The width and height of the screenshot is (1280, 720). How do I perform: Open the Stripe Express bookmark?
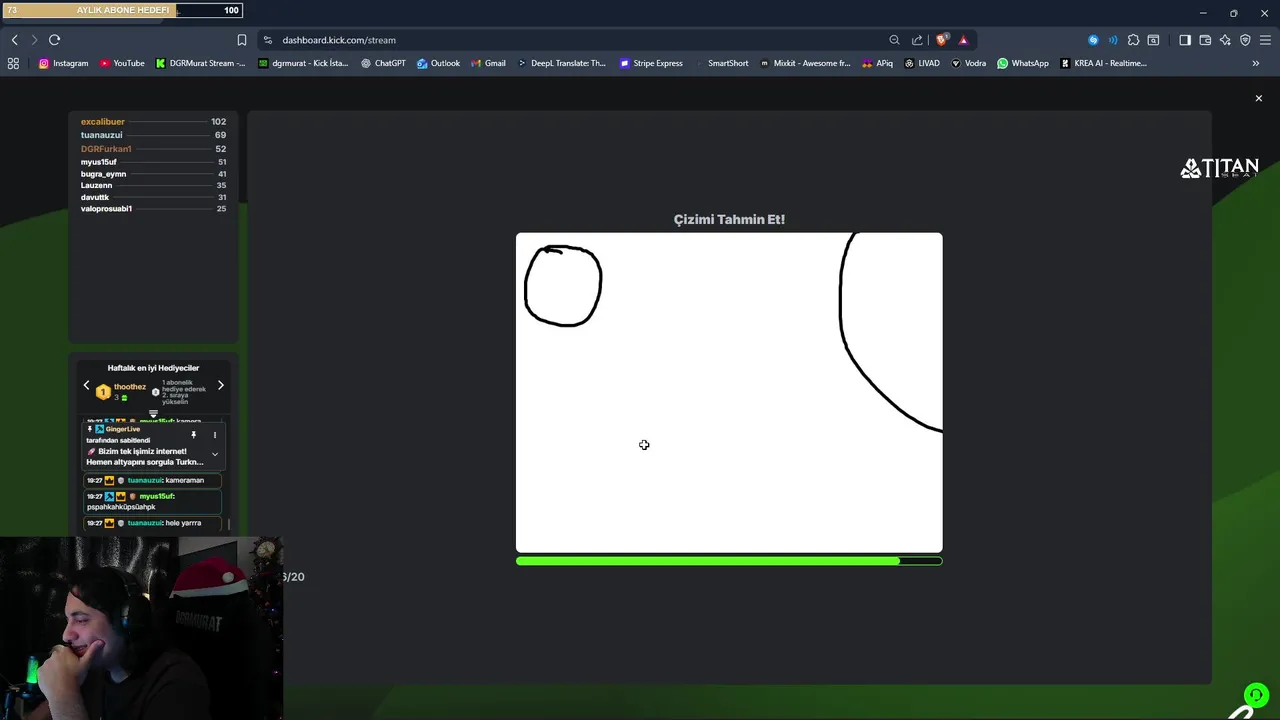point(651,63)
